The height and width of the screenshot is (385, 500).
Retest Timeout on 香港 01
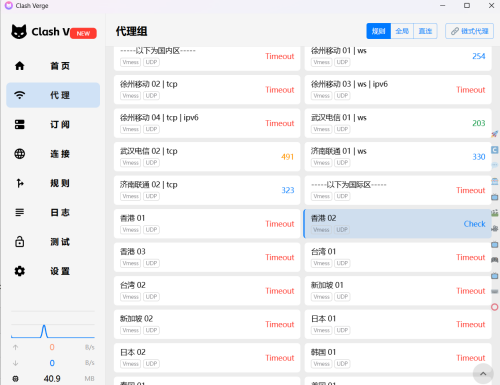(280, 224)
